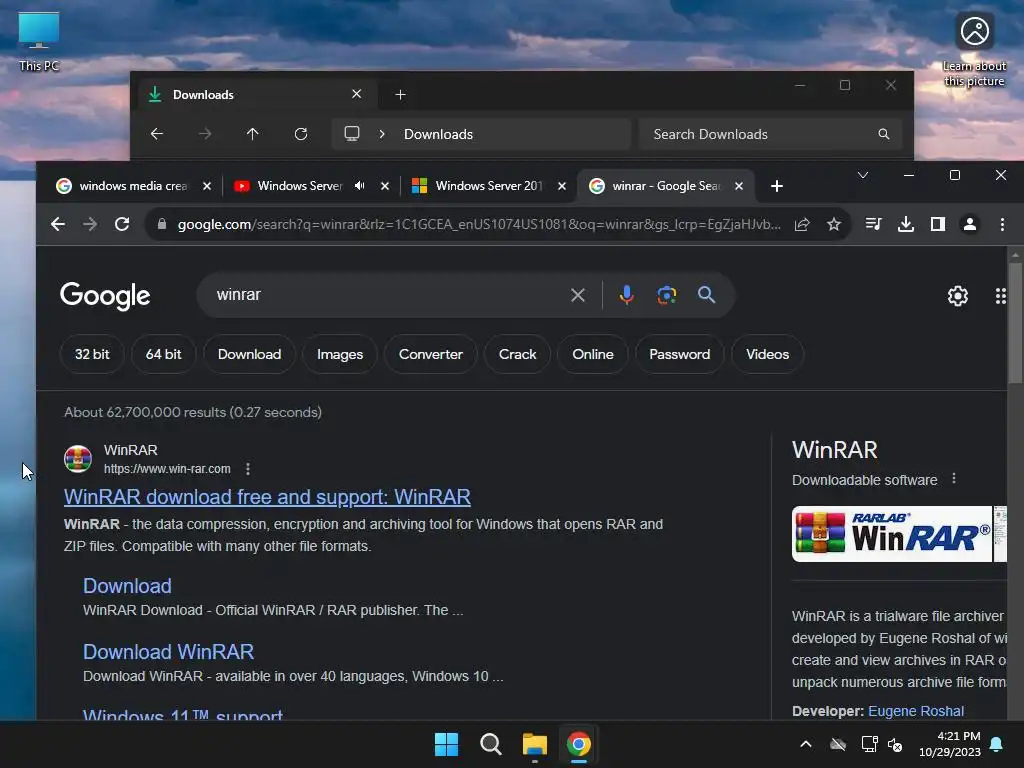The width and height of the screenshot is (1024, 768).
Task: Open a new Chrome tab
Action: (x=776, y=186)
